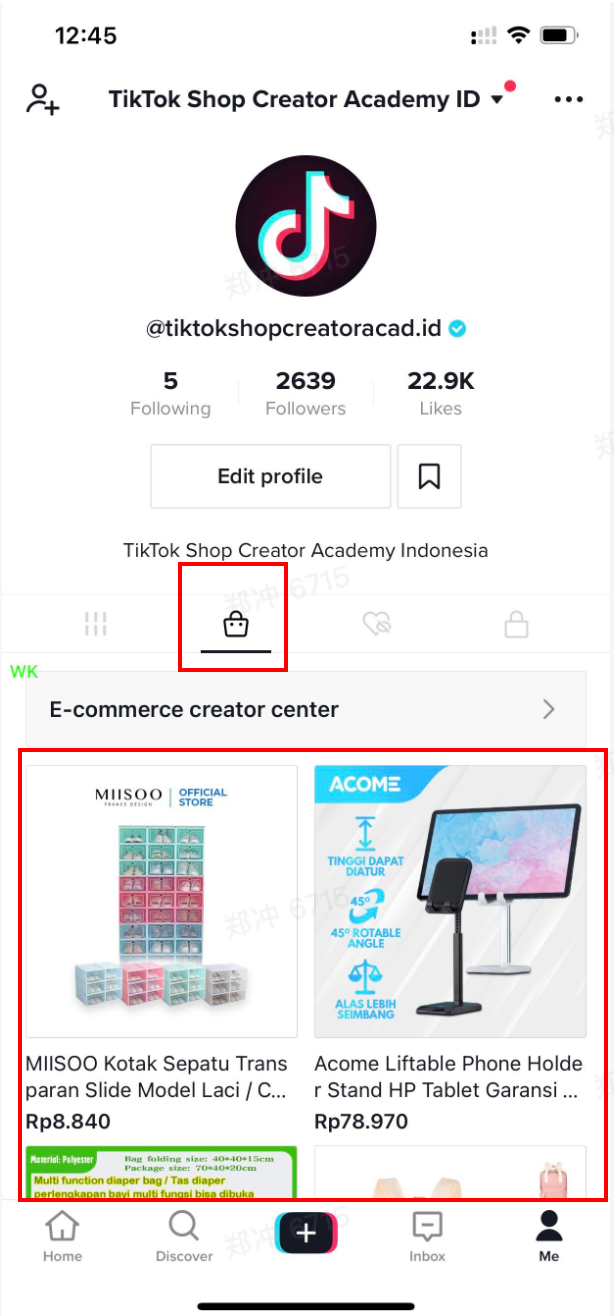Tap the TikTok profile avatar picture
This screenshot has width=614, height=1316.
[306, 227]
